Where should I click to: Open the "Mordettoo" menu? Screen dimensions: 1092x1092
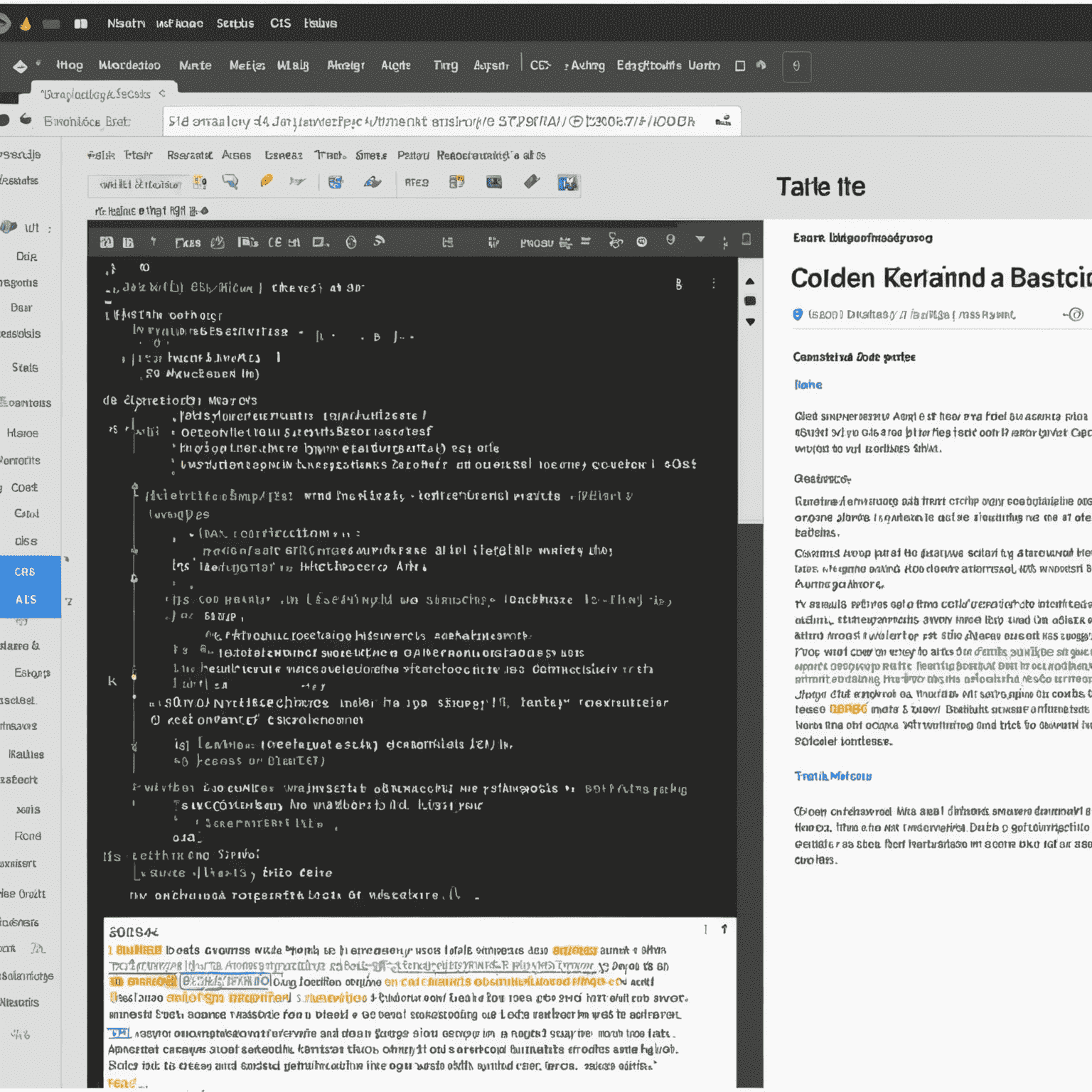pos(129,65)
